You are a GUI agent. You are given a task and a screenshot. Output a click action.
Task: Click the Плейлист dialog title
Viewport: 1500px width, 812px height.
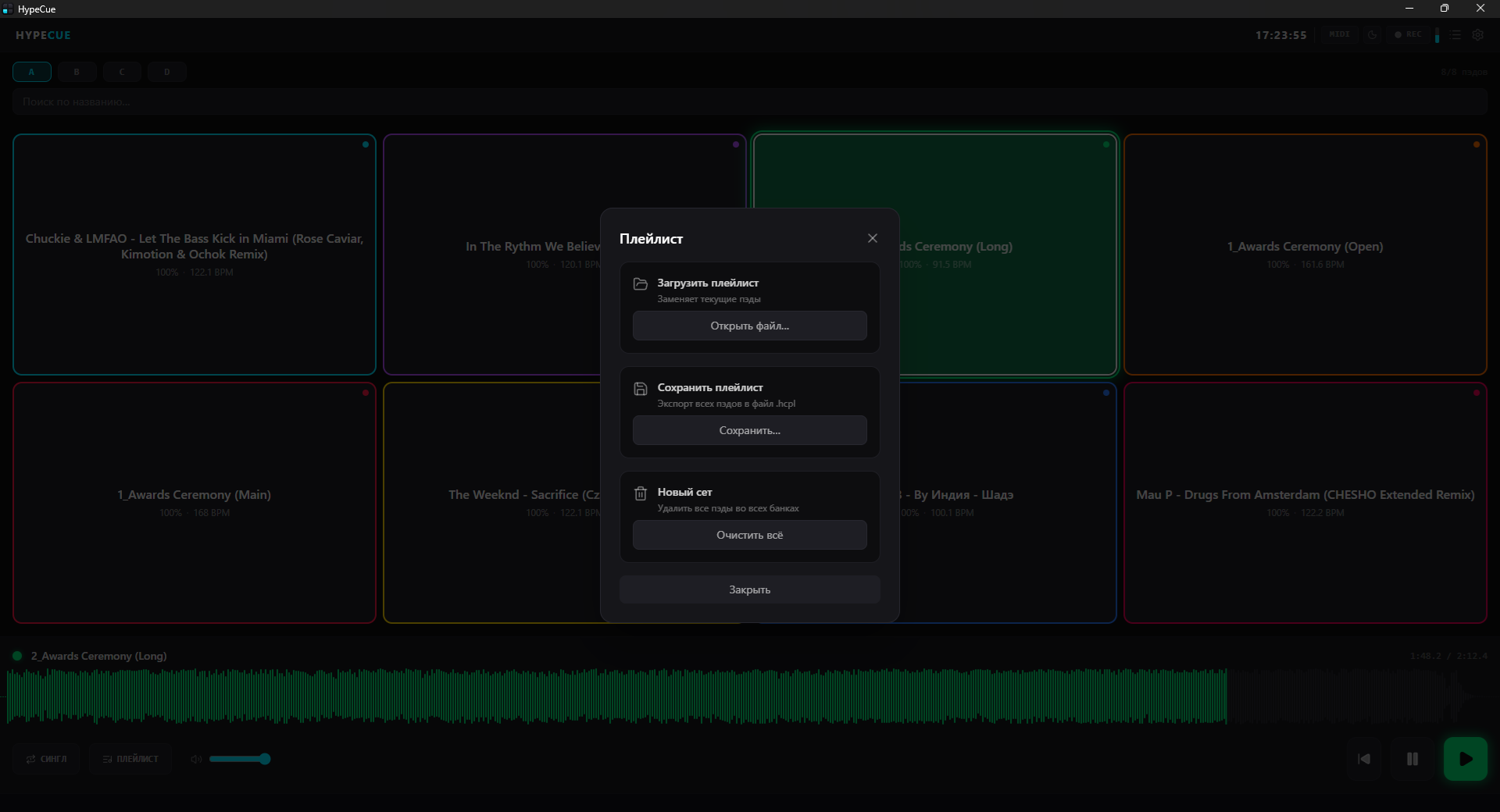pos(651,239)
